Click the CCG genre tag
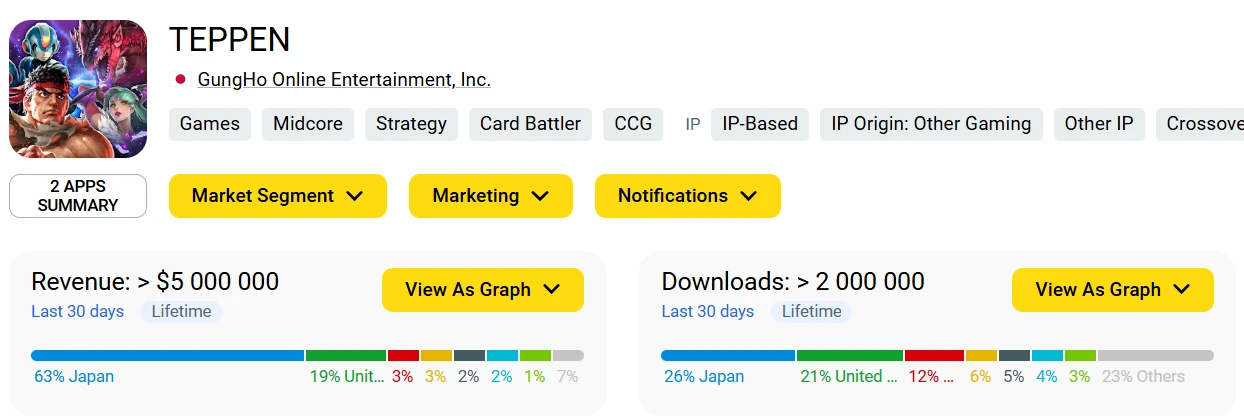Screen dimensions: 1244x416 coord(633,124)
